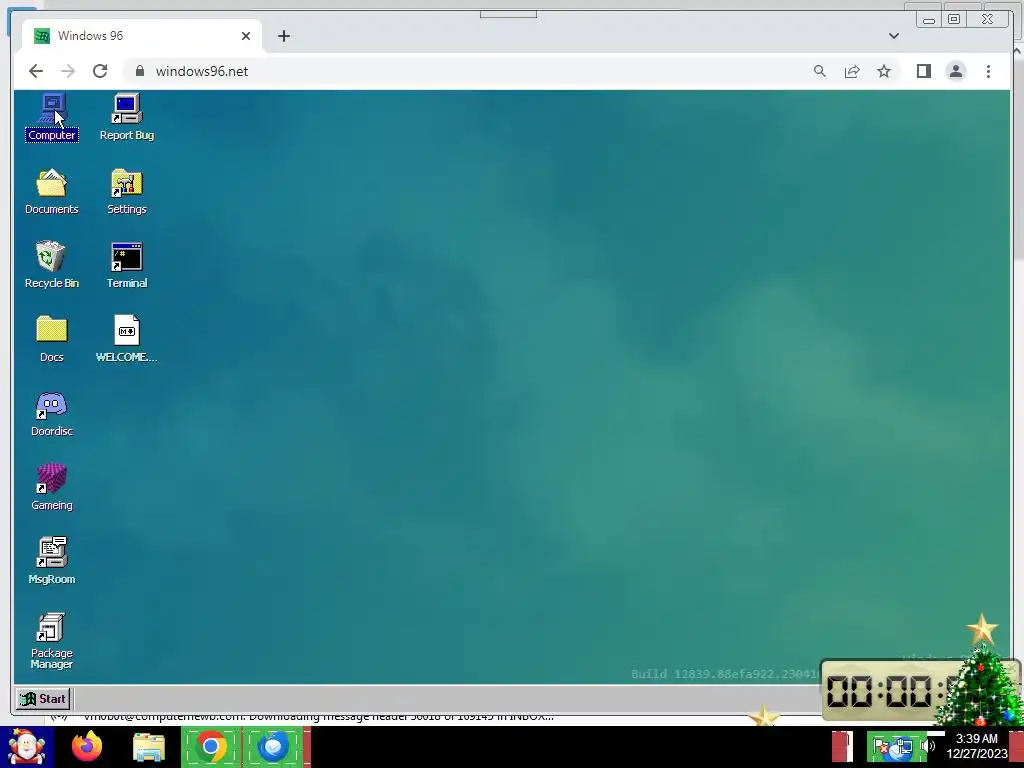
Task: Click the Windows 96 Start button
Action: [x=42, y=699]
